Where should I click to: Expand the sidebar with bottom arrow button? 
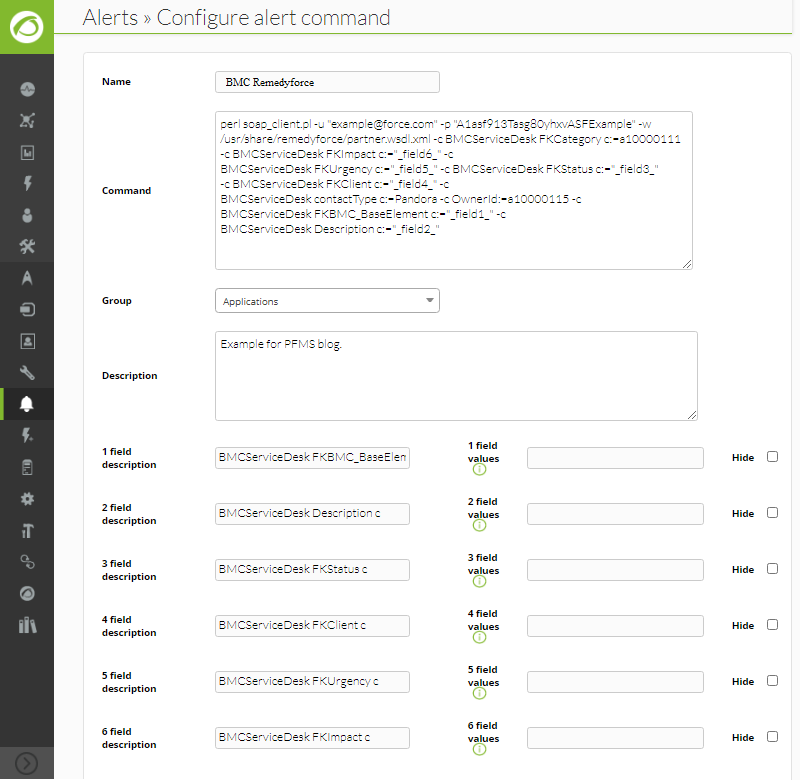pyautogui.click(x=27, y=764)
